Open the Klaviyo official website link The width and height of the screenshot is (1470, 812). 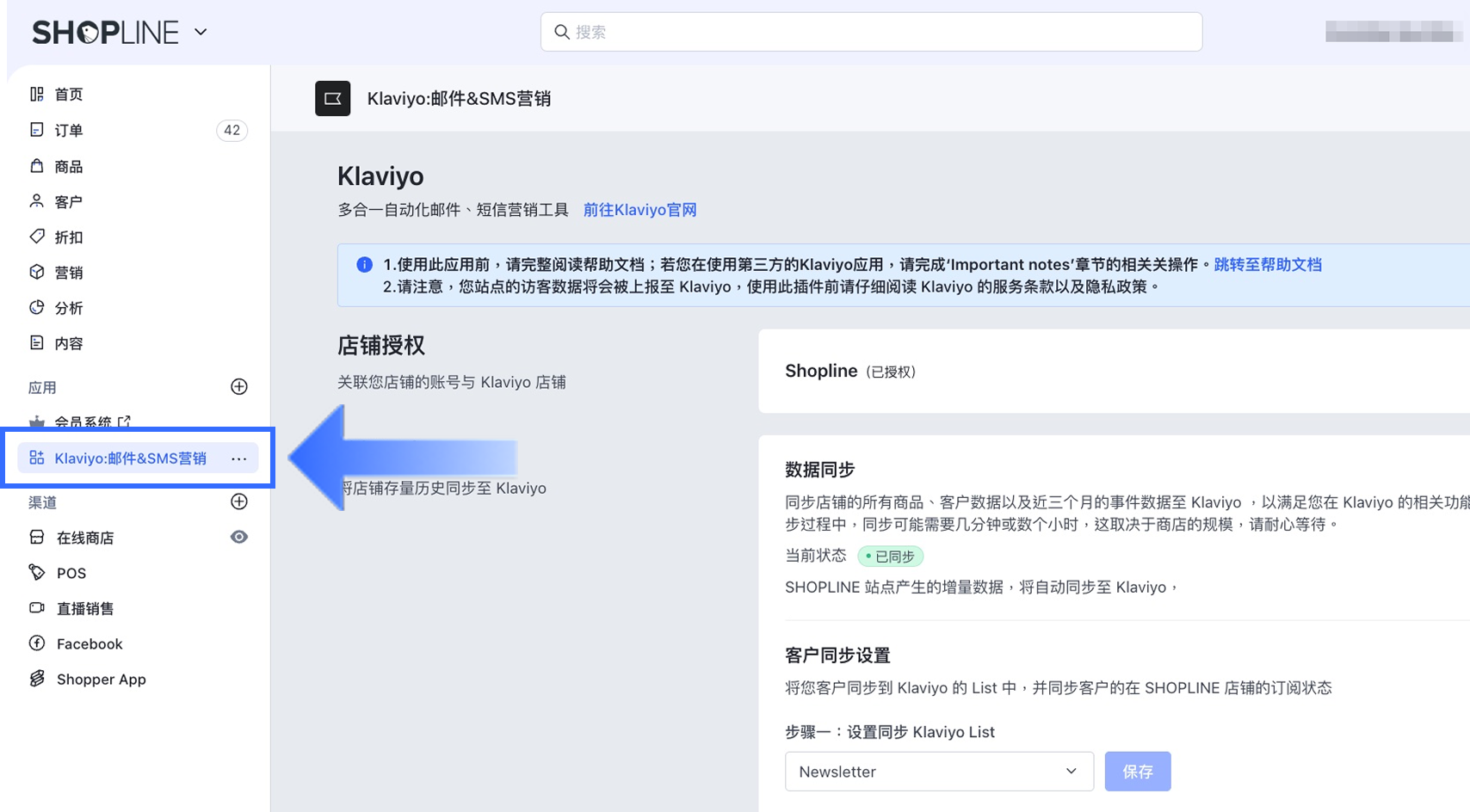pos(639,210)
